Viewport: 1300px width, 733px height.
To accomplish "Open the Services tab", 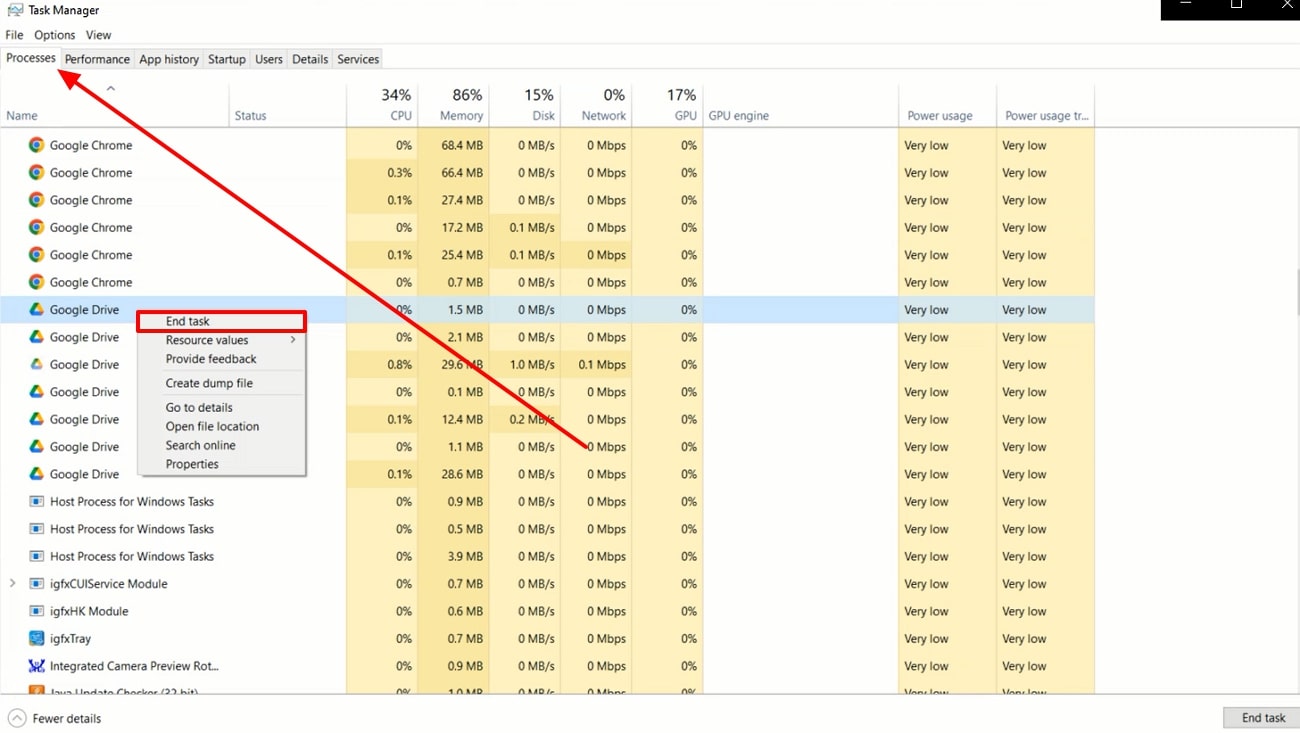I will pos(358,59).
